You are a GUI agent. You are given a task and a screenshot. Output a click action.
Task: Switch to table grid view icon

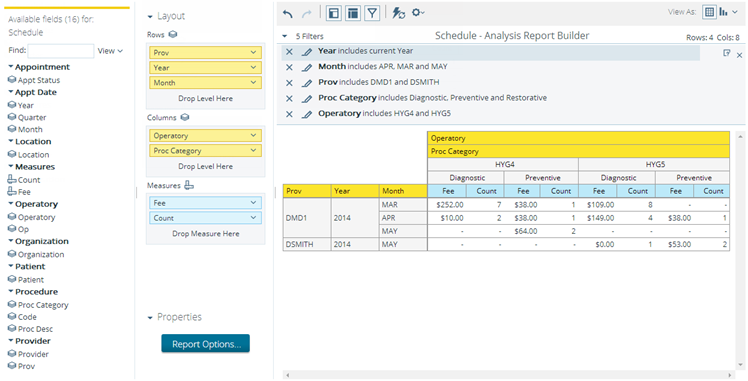pos(709,12)
